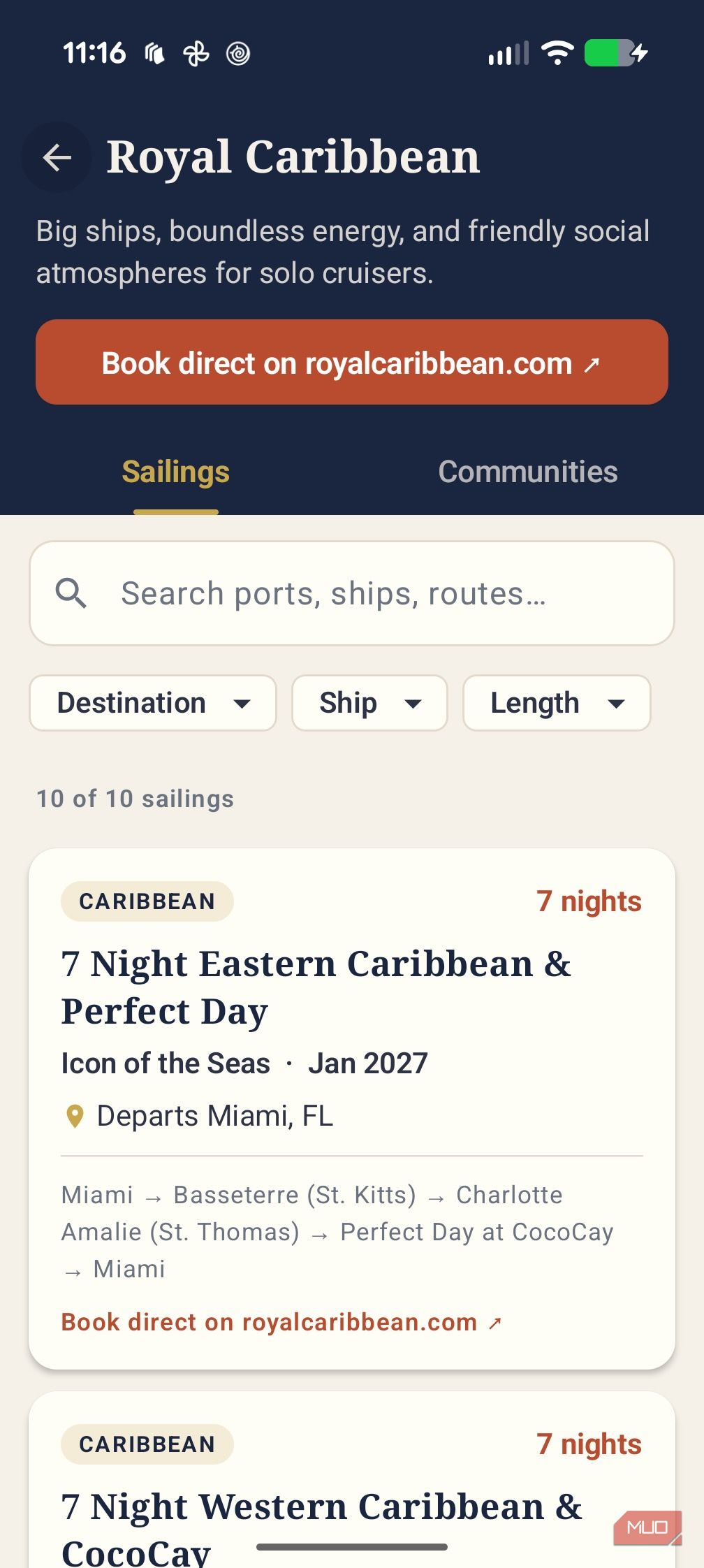Tap the location pin next to Departs Miami
Viewport: 704px width, 1568px height.
75,1116
